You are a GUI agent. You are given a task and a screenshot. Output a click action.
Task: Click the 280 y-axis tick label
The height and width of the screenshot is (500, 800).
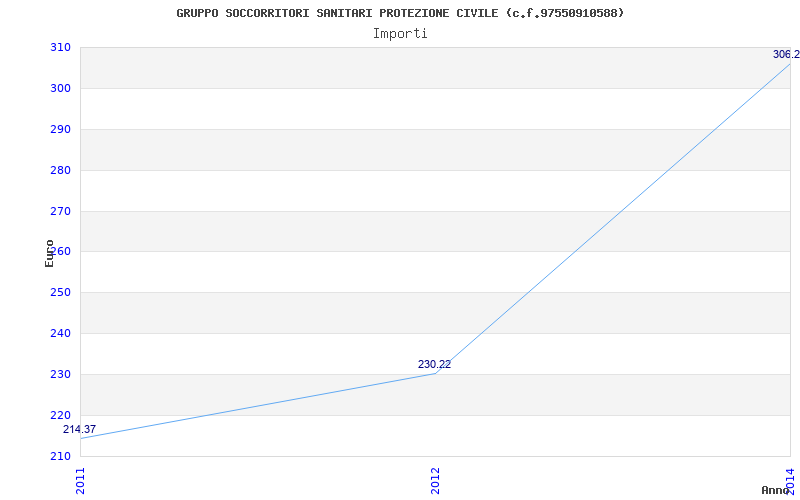tap(60, 170)
